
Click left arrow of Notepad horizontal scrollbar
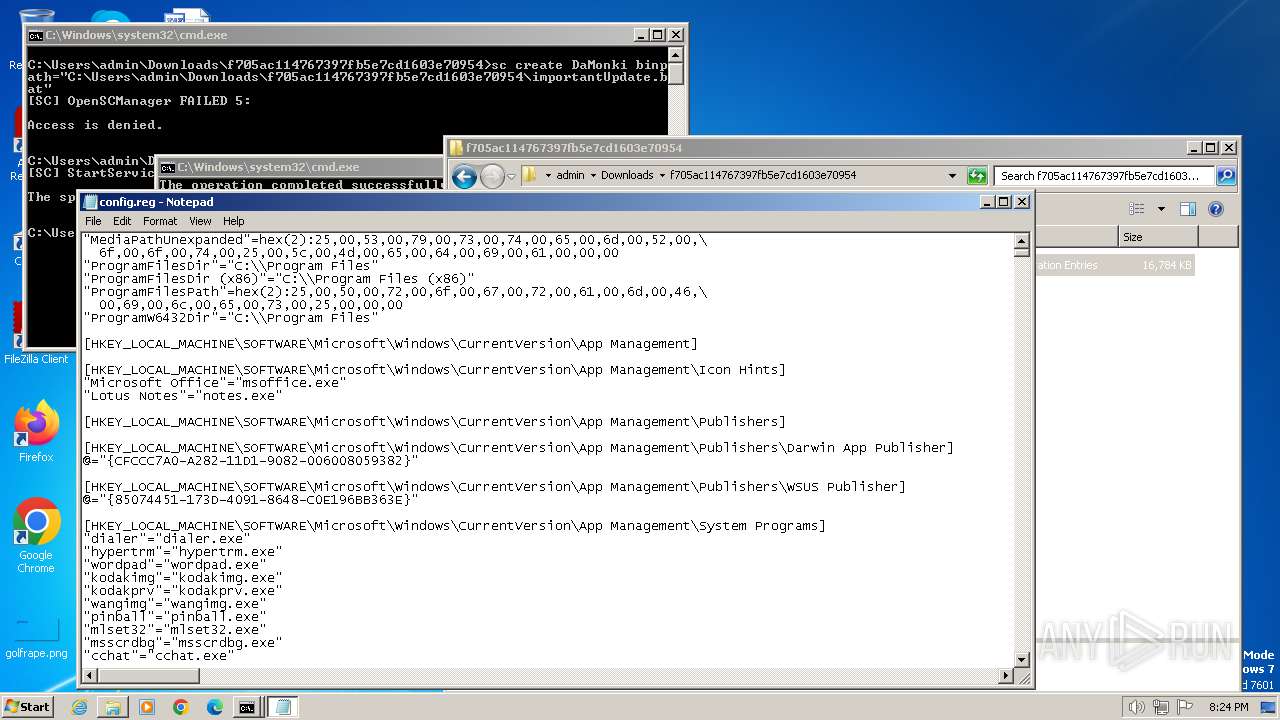point(90,677)
